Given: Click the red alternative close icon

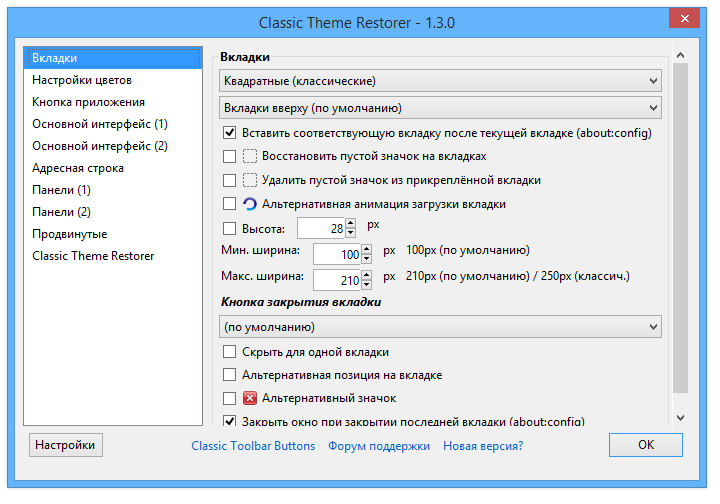Looking at the screenshot, I should (249, 398).
